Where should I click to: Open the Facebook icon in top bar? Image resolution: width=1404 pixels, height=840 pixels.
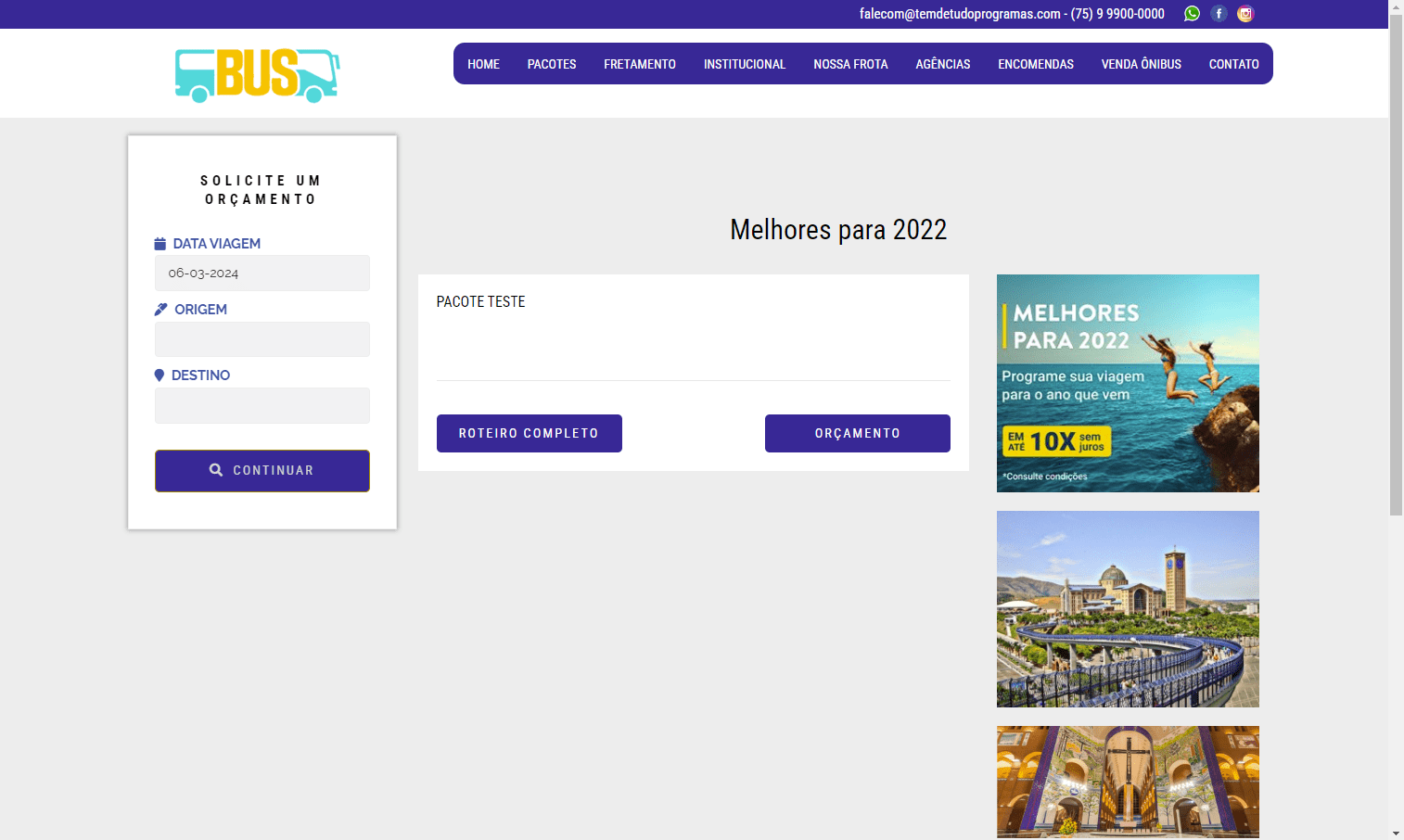[1219, 14]
